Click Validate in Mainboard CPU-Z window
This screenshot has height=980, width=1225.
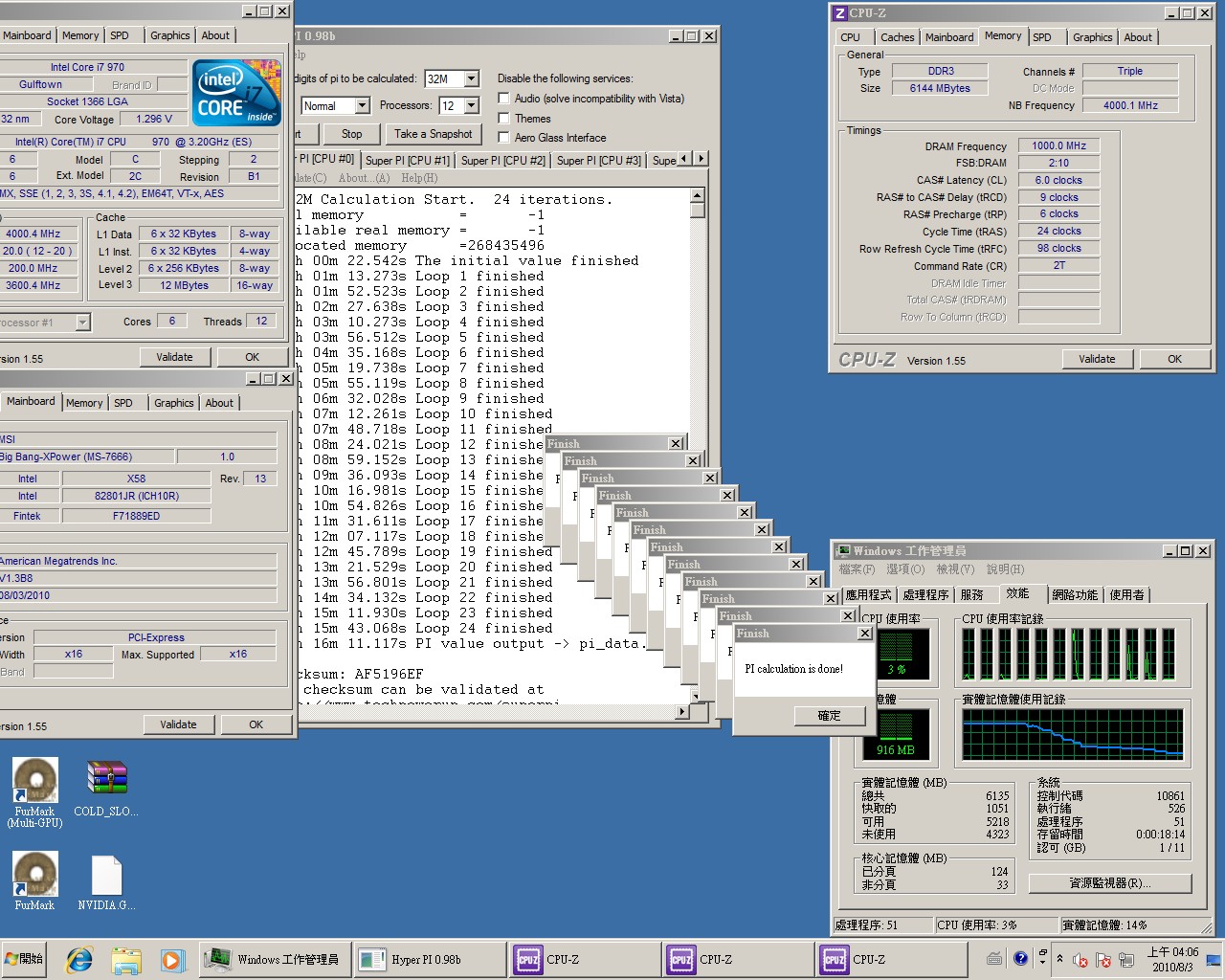[x=178, y=724]
